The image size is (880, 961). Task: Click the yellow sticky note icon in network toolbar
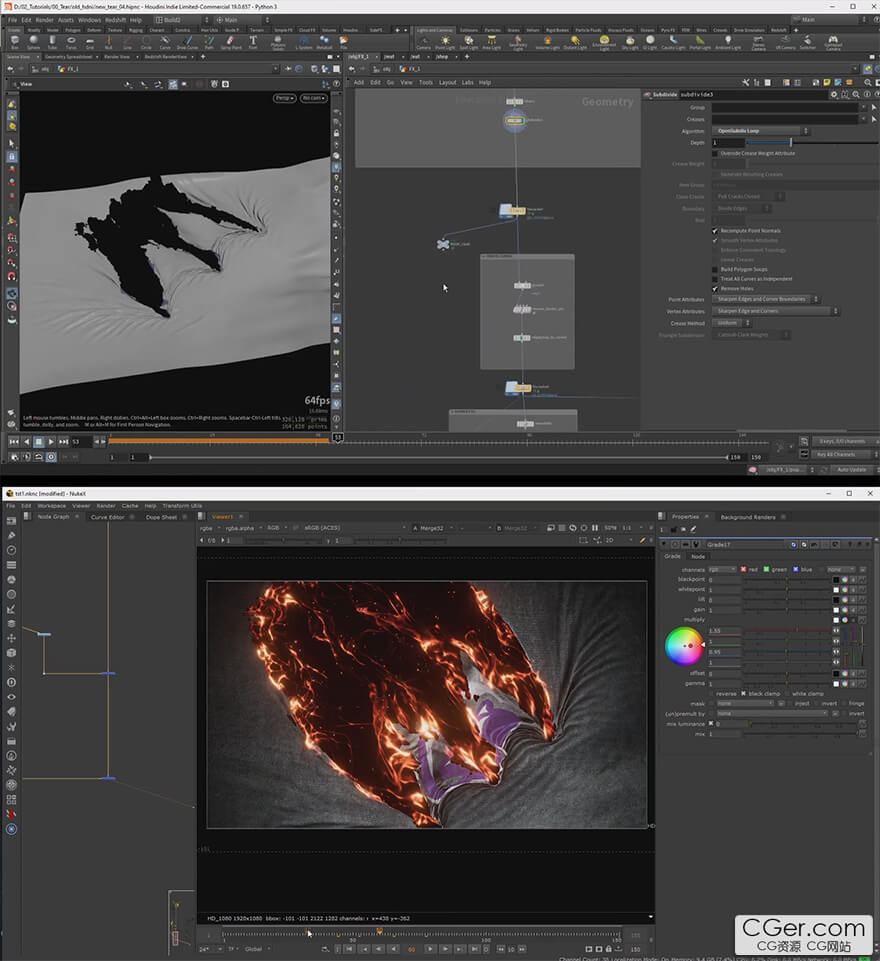(x=827, y=82)
